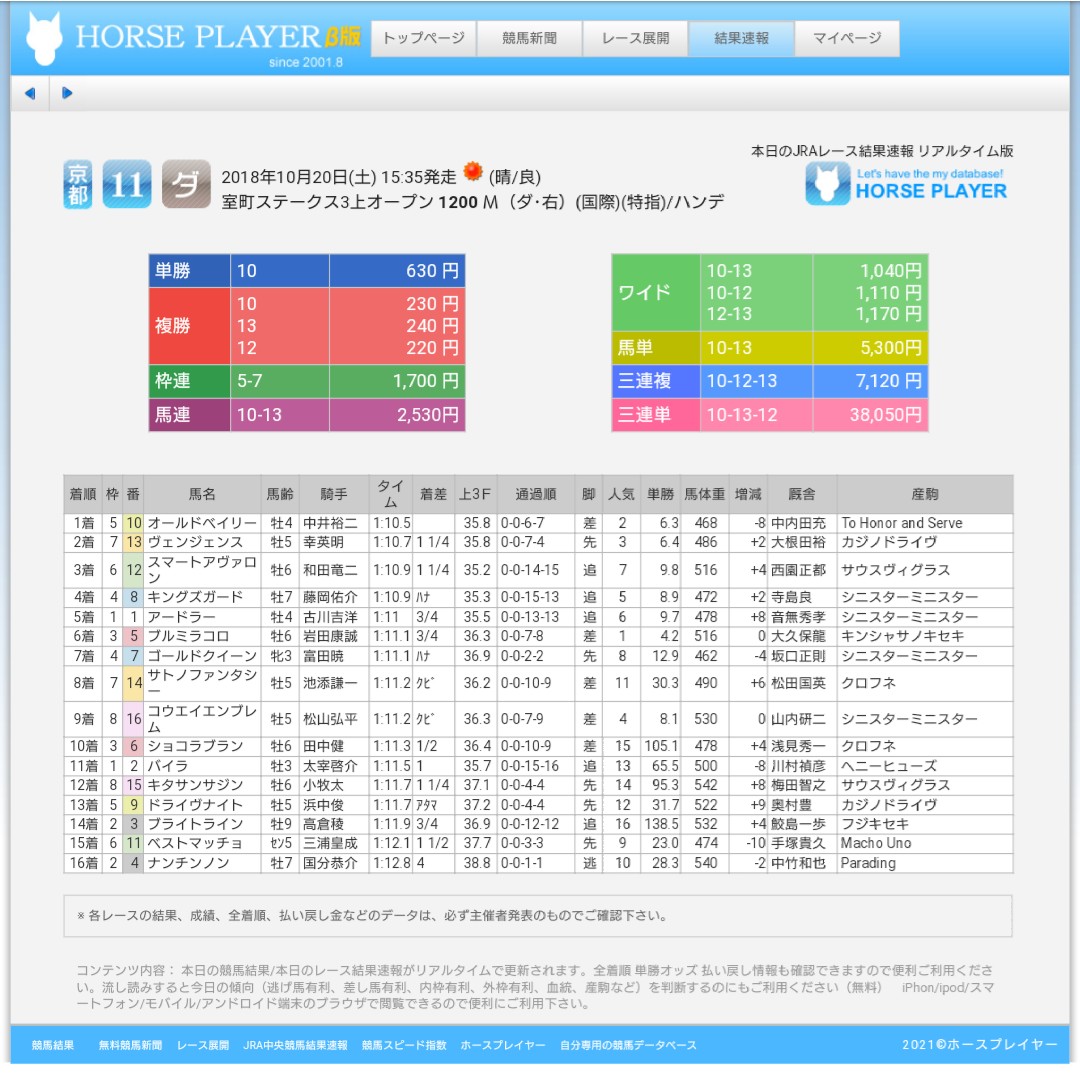Click horse name ブルミラコロ
This screenshot has width=1080, height=1074.
187,637
